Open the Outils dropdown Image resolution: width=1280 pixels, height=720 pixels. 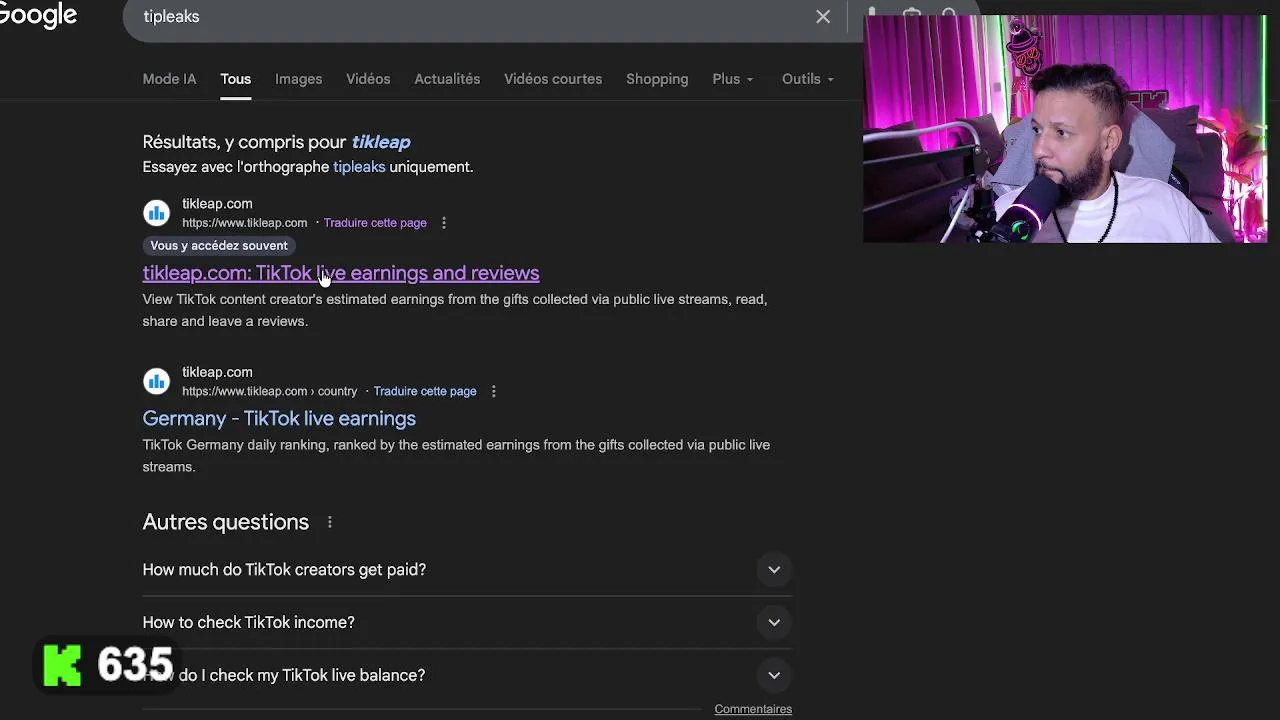click(x=808, y=79)
